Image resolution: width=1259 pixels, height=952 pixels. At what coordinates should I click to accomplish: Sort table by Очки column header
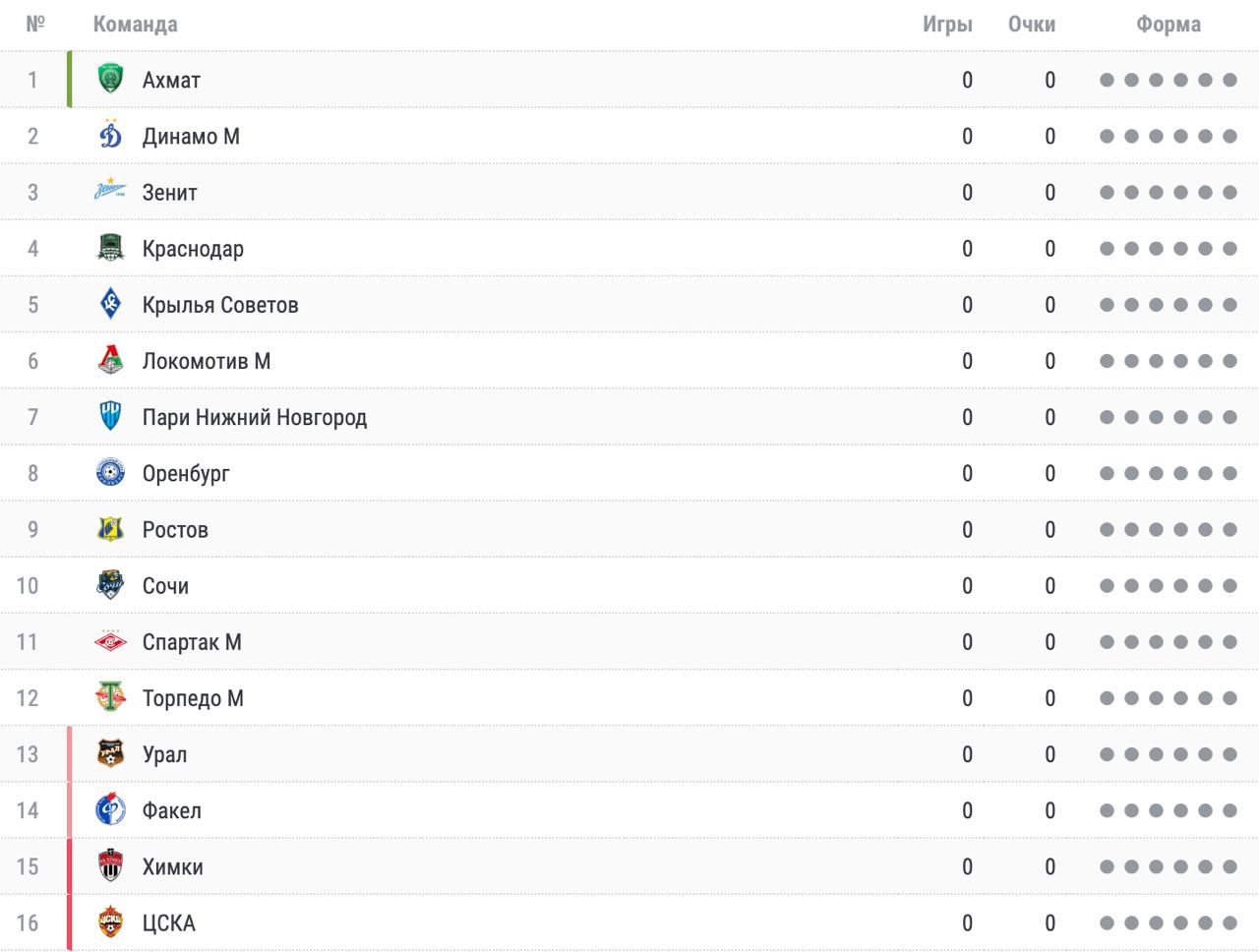click(x=1032, y=25)
